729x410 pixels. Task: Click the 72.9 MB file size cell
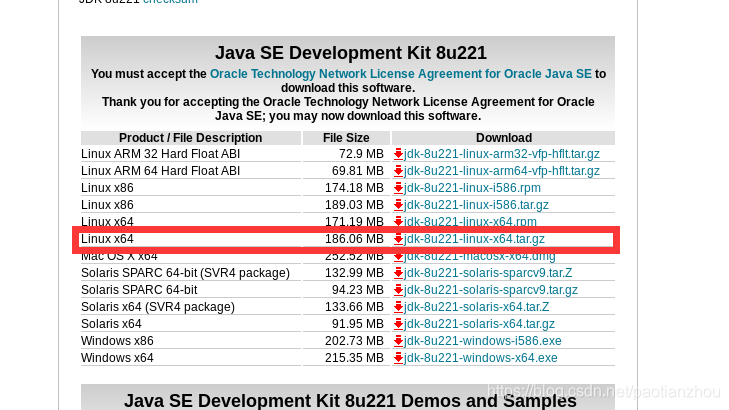[x=361, y=154]
